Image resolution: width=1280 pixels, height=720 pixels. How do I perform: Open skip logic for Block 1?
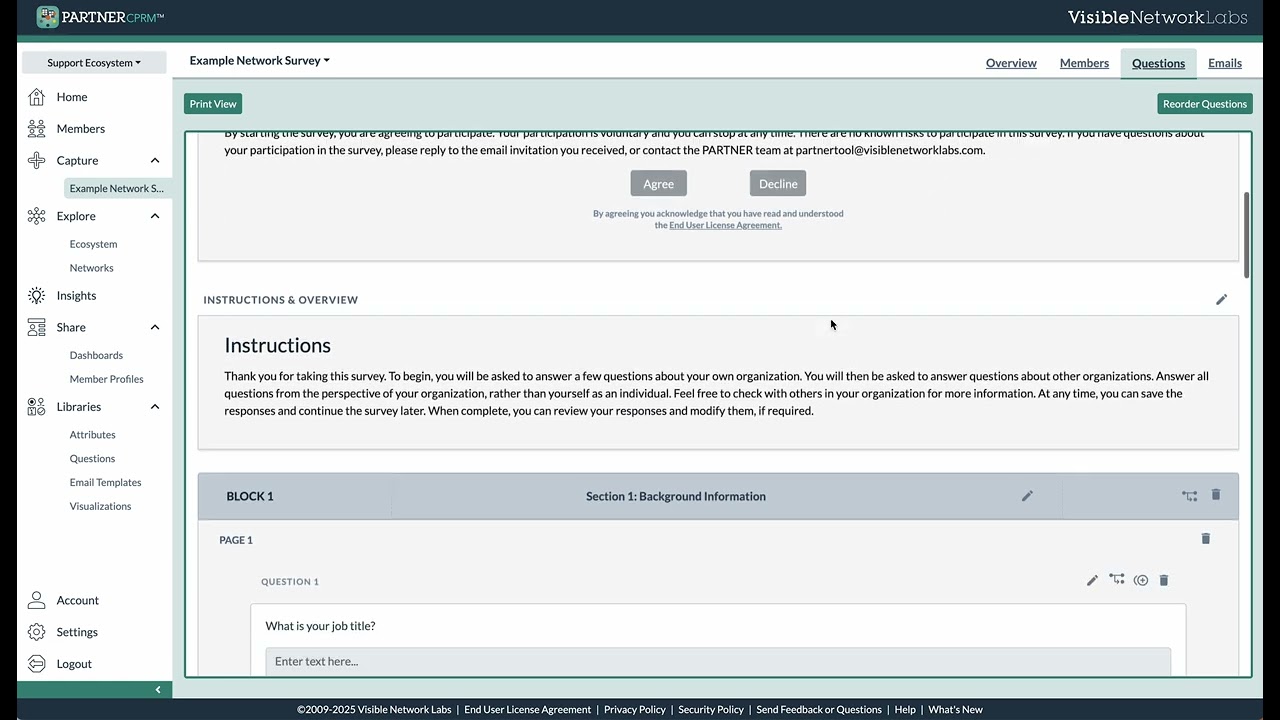(1189, 496)
